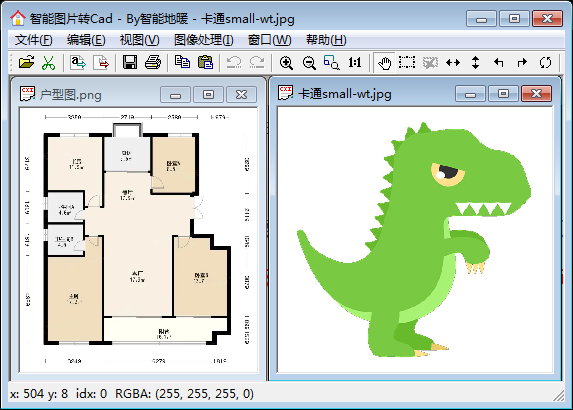Click the zoom out magnifier icon

pyautogui.click(x=309, y=62)
